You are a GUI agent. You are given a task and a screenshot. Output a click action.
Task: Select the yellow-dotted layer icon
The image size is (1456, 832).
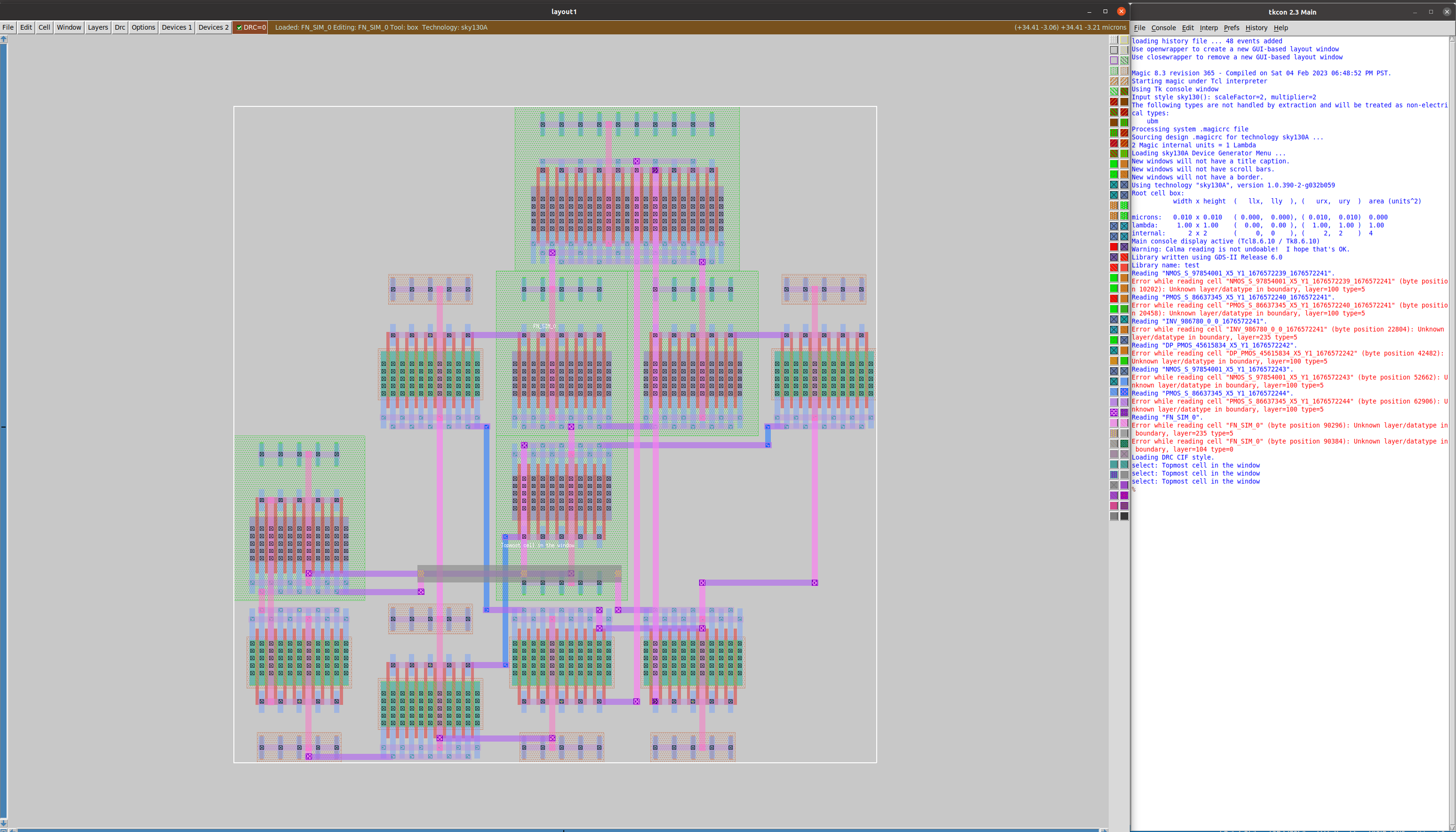coord(1114,433)
